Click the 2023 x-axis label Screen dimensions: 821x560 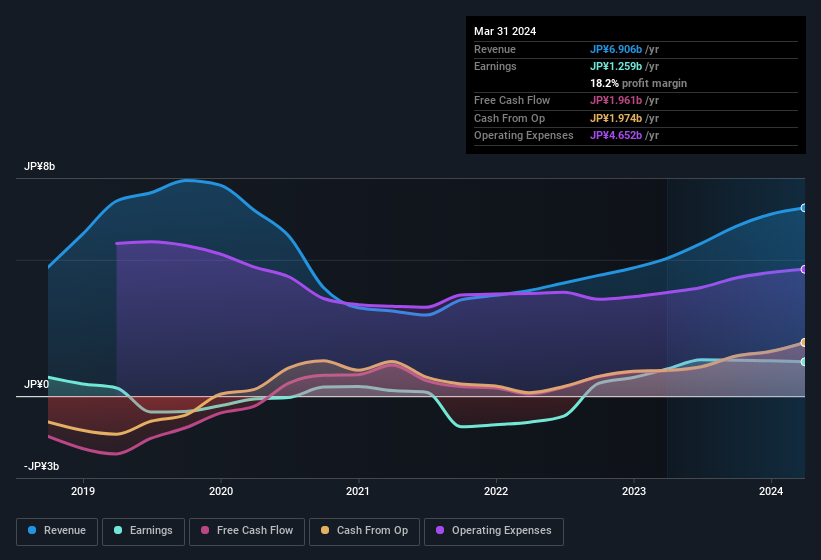634,491
